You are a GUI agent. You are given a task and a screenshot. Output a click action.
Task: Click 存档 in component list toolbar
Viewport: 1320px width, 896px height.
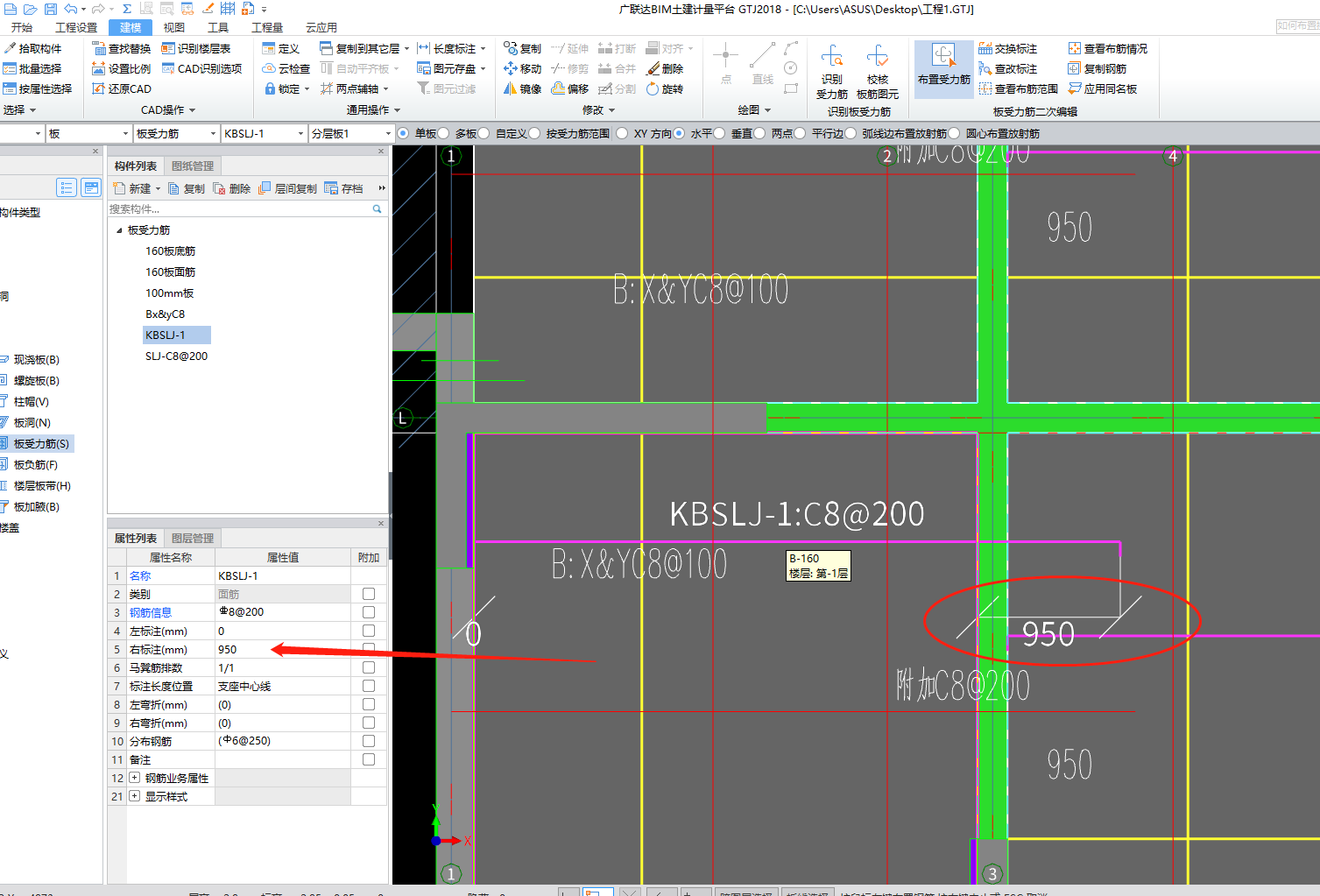click(x=344, y=188)
